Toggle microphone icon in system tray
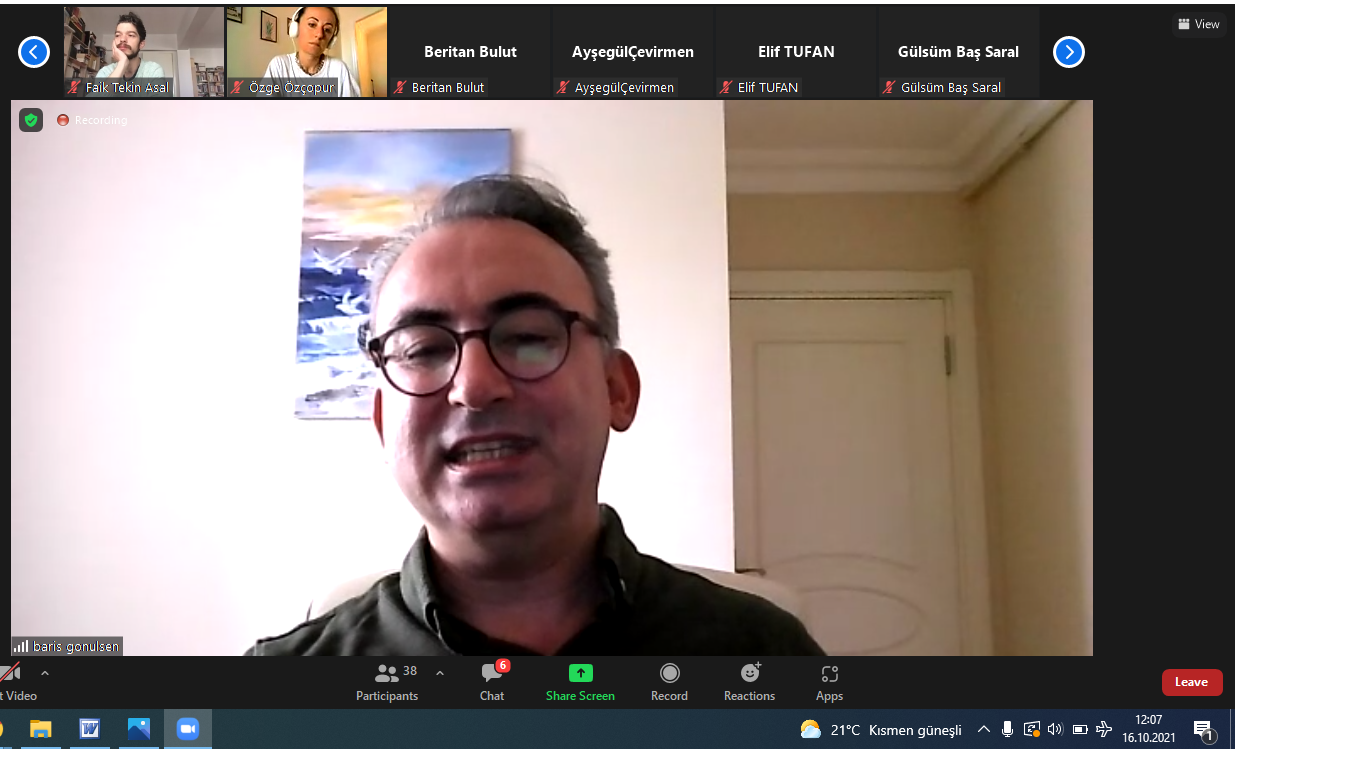1366x768 pixels. [1007, 729]
